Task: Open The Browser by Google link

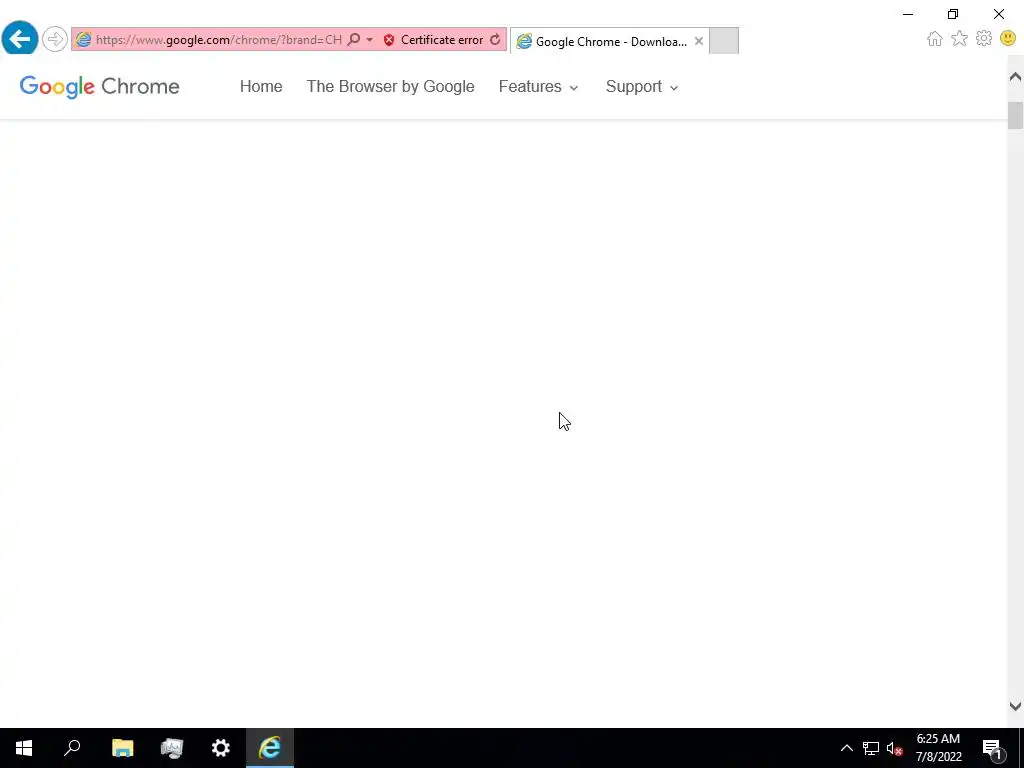Action: coord(391,87)
